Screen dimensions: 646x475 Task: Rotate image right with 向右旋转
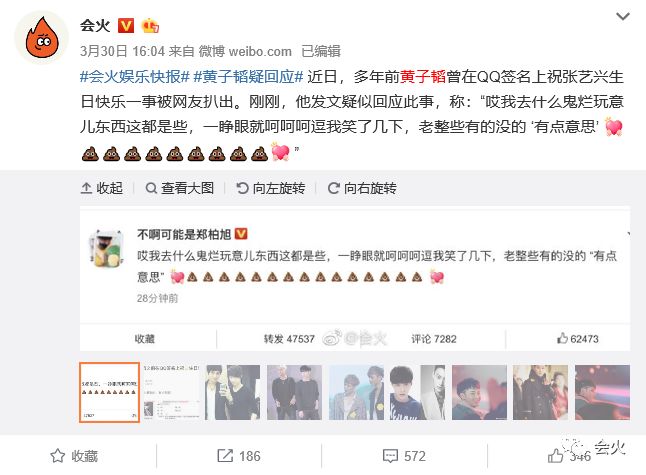[362, 188]
